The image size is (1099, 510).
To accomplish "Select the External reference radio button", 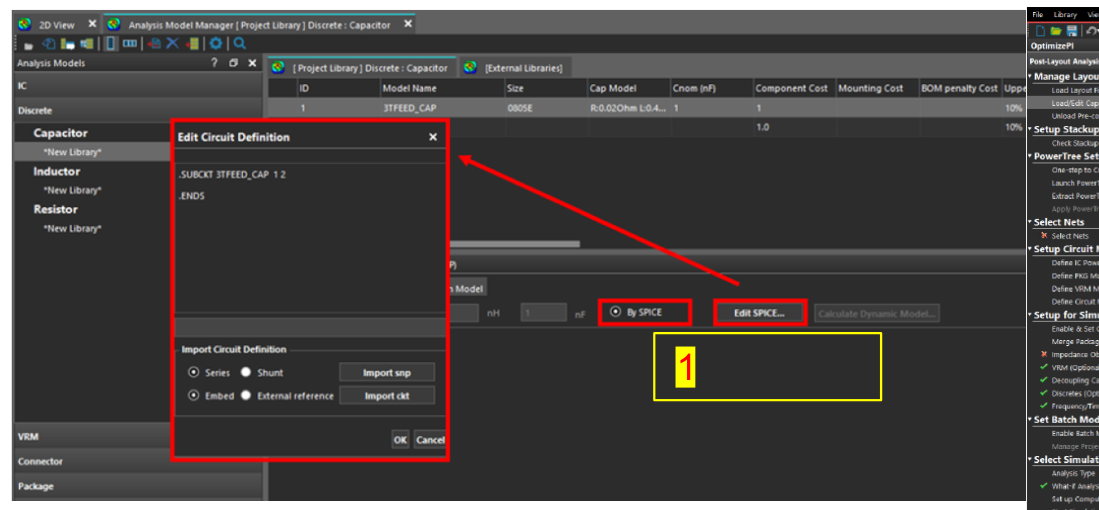I will pos(246,395).
